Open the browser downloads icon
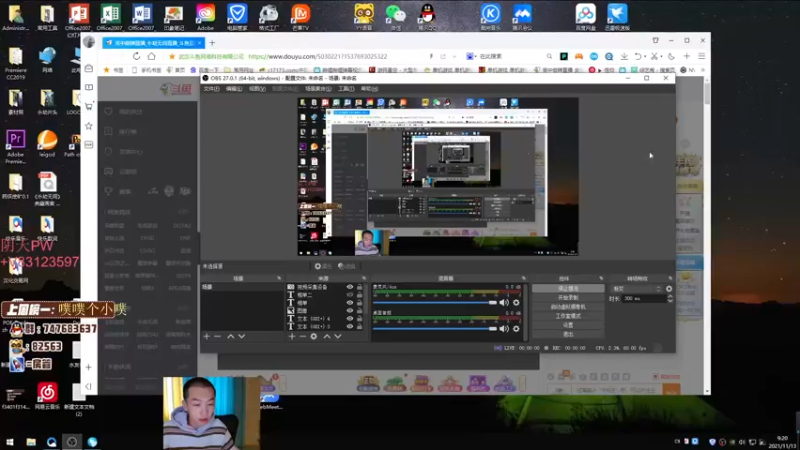This screenshot has height=450, width=800. tap(624, 56)
